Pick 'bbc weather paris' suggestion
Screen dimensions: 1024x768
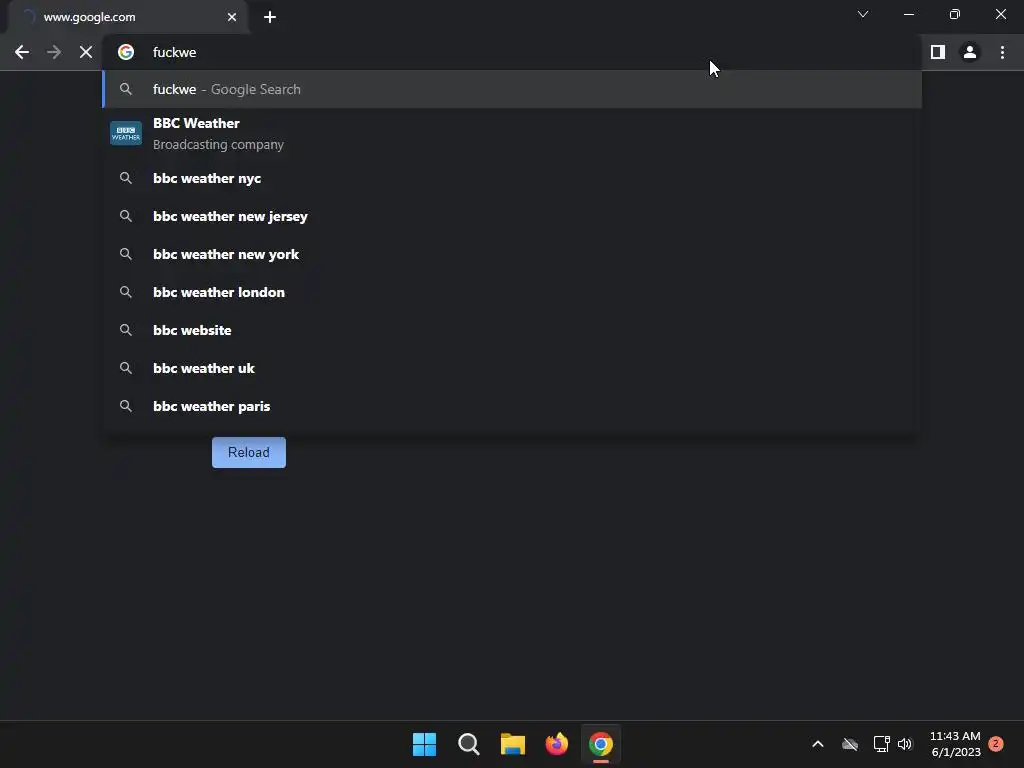coord(513,406)
